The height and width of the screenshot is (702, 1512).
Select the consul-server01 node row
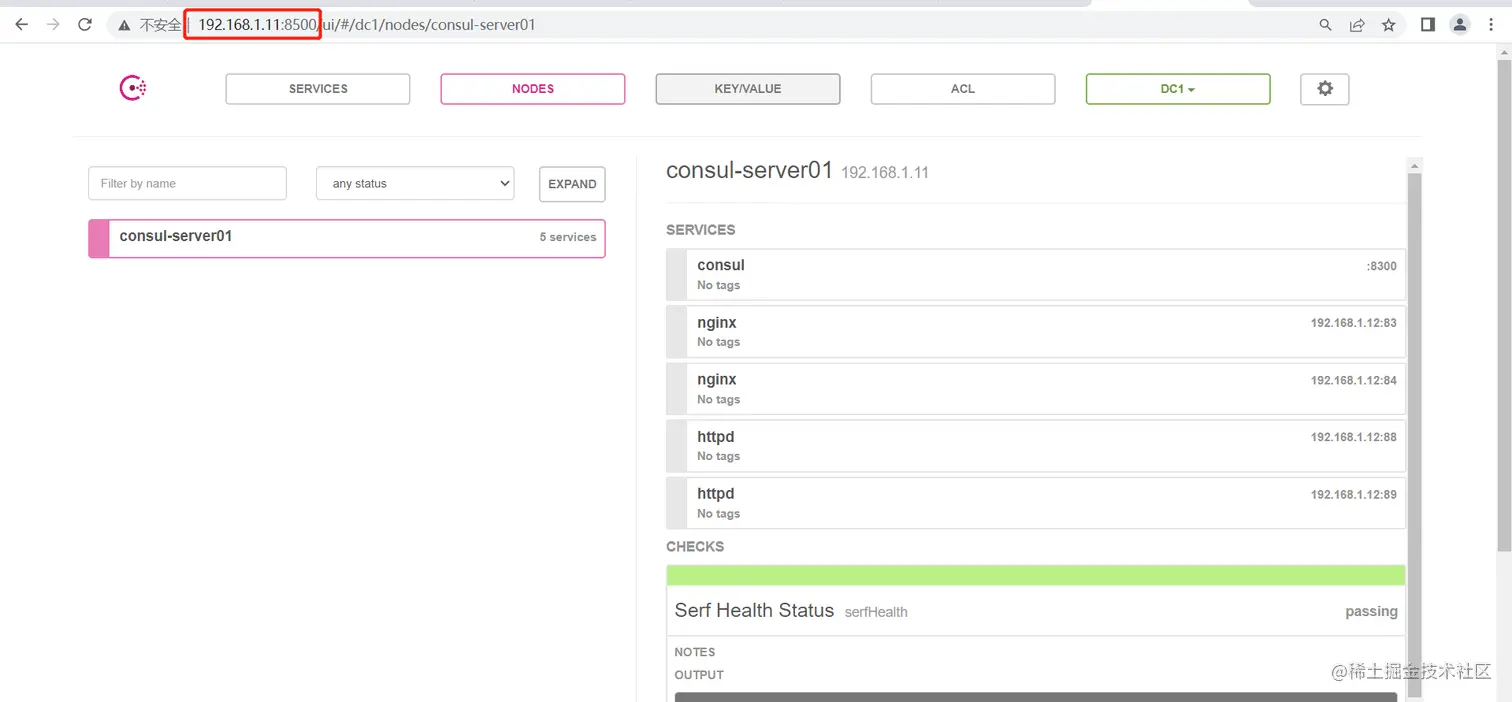point(347,238)
